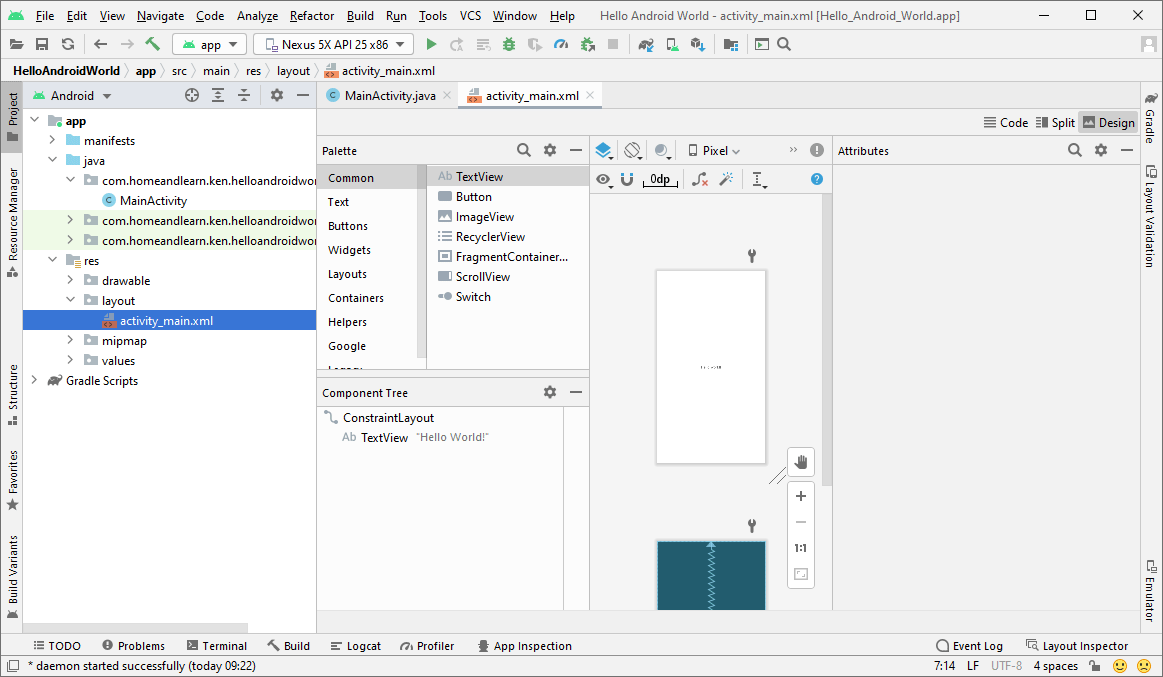The height and width of the screenshot is (677, 1163).
Task: Open the Refactor menu
Action: (312, 16)
